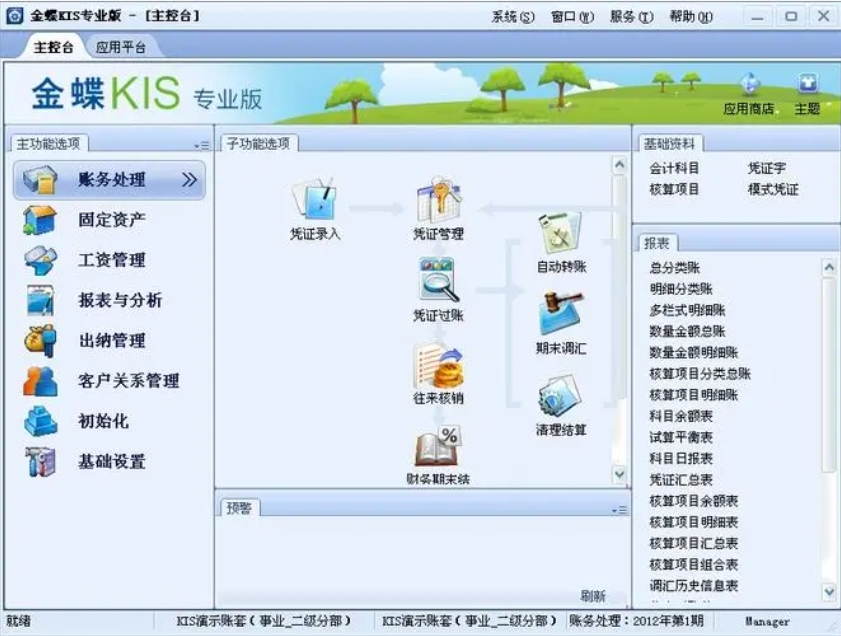Open the 凭证汇总表 report
Viewport: 841px width, 636px height.
click(681, 479)
